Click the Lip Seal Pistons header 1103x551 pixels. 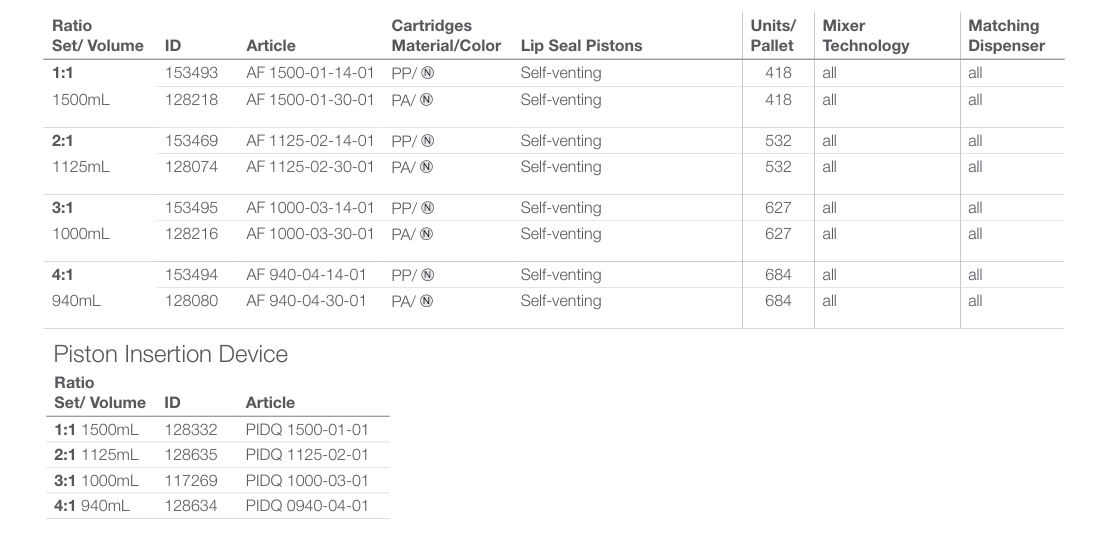click(581, 45)
